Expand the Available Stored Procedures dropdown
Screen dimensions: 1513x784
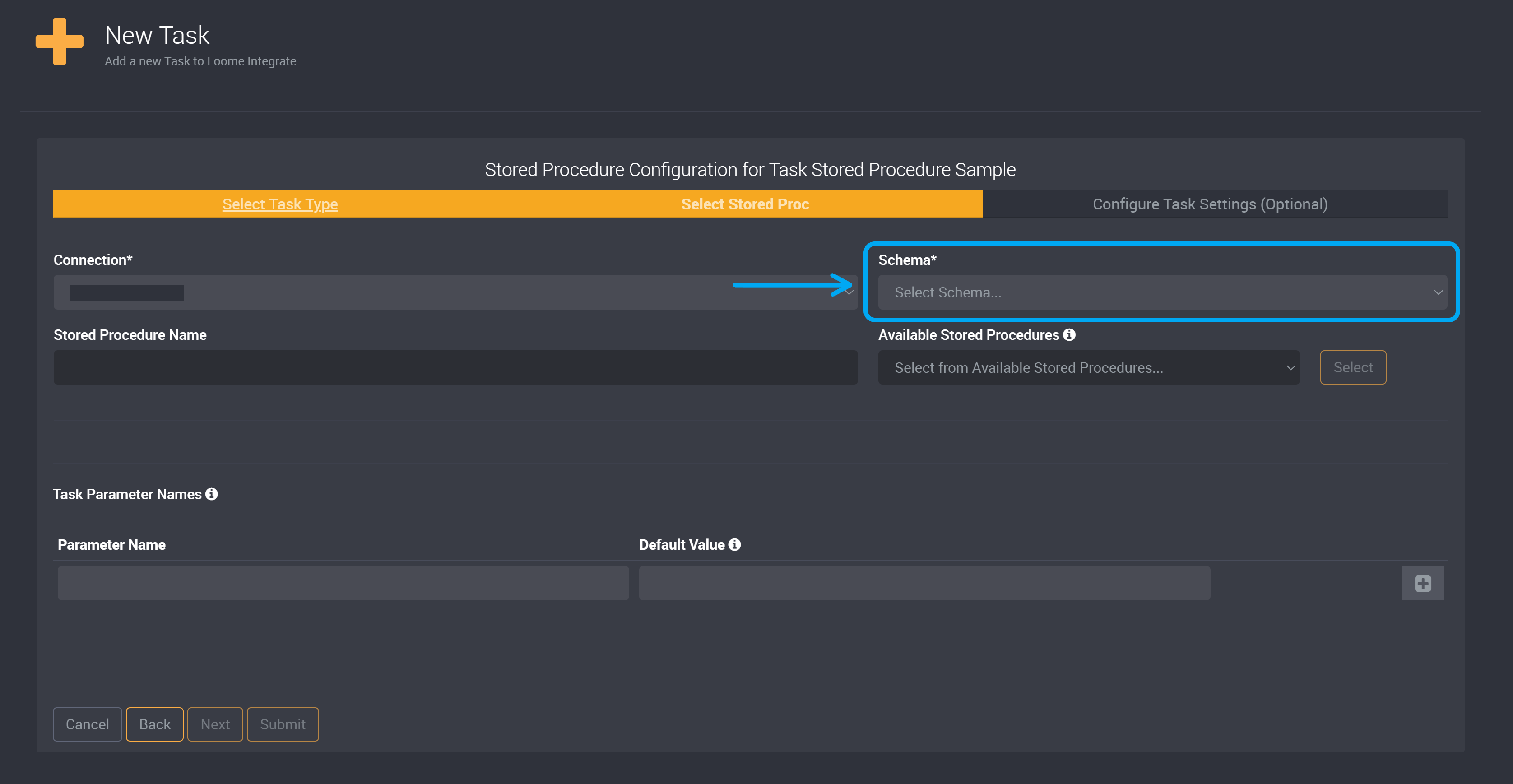click(x=1088, y=368)
